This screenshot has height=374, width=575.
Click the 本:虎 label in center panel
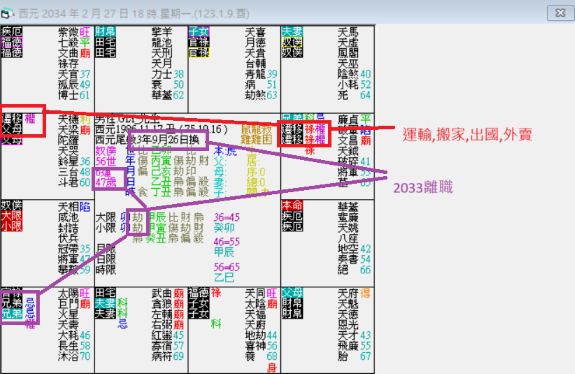225,151
